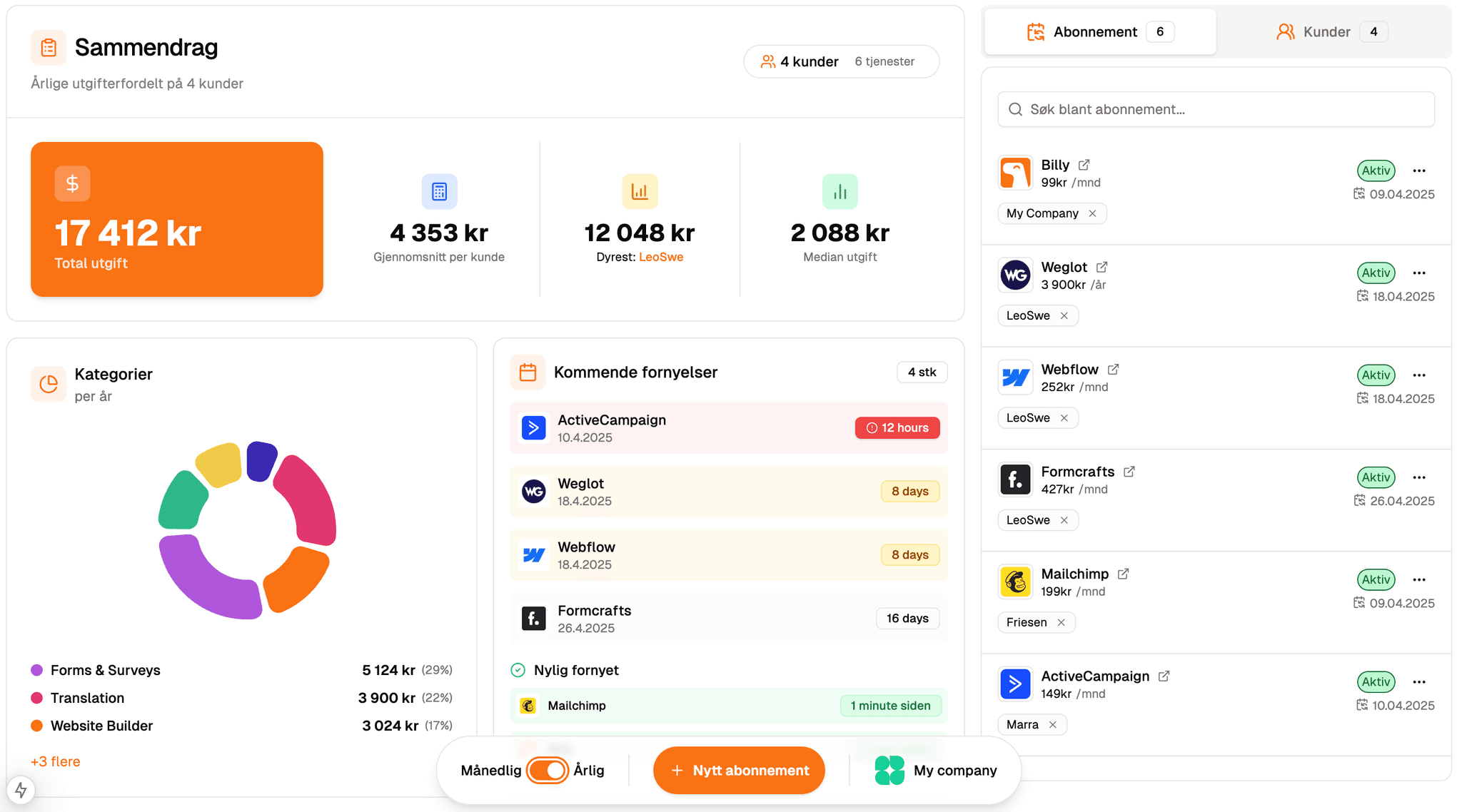Open the Webflow renewal row with 8 days badge
Viewport: 1462px width, 812px height.
pos(729,555)
